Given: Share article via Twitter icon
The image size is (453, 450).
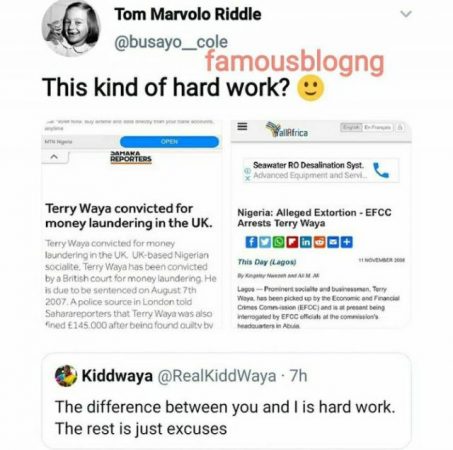Looking at the screenshot, I should (x=265, y=242).
